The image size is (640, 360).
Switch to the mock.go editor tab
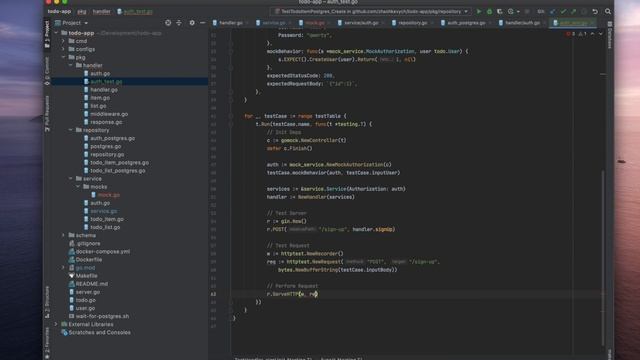coord(313,23)
